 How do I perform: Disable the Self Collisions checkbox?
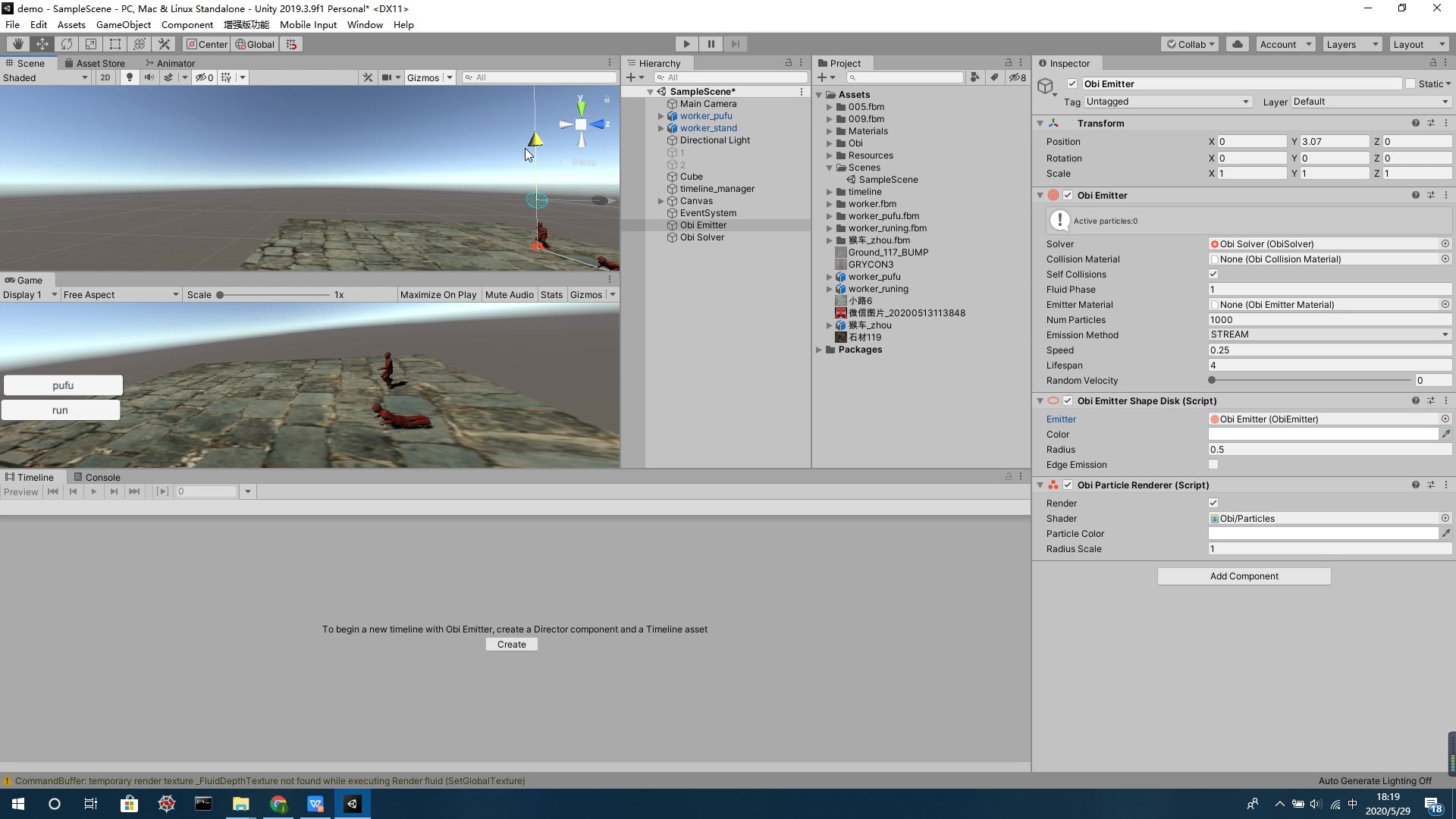pyautogui.click(x=1213, y=275)
